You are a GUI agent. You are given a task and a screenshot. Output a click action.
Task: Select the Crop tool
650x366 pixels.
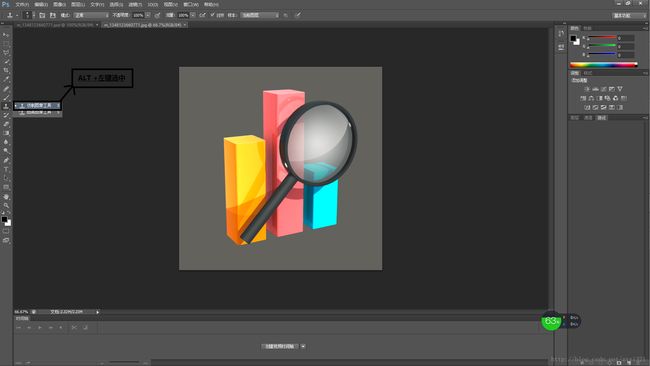click(6, 70)
